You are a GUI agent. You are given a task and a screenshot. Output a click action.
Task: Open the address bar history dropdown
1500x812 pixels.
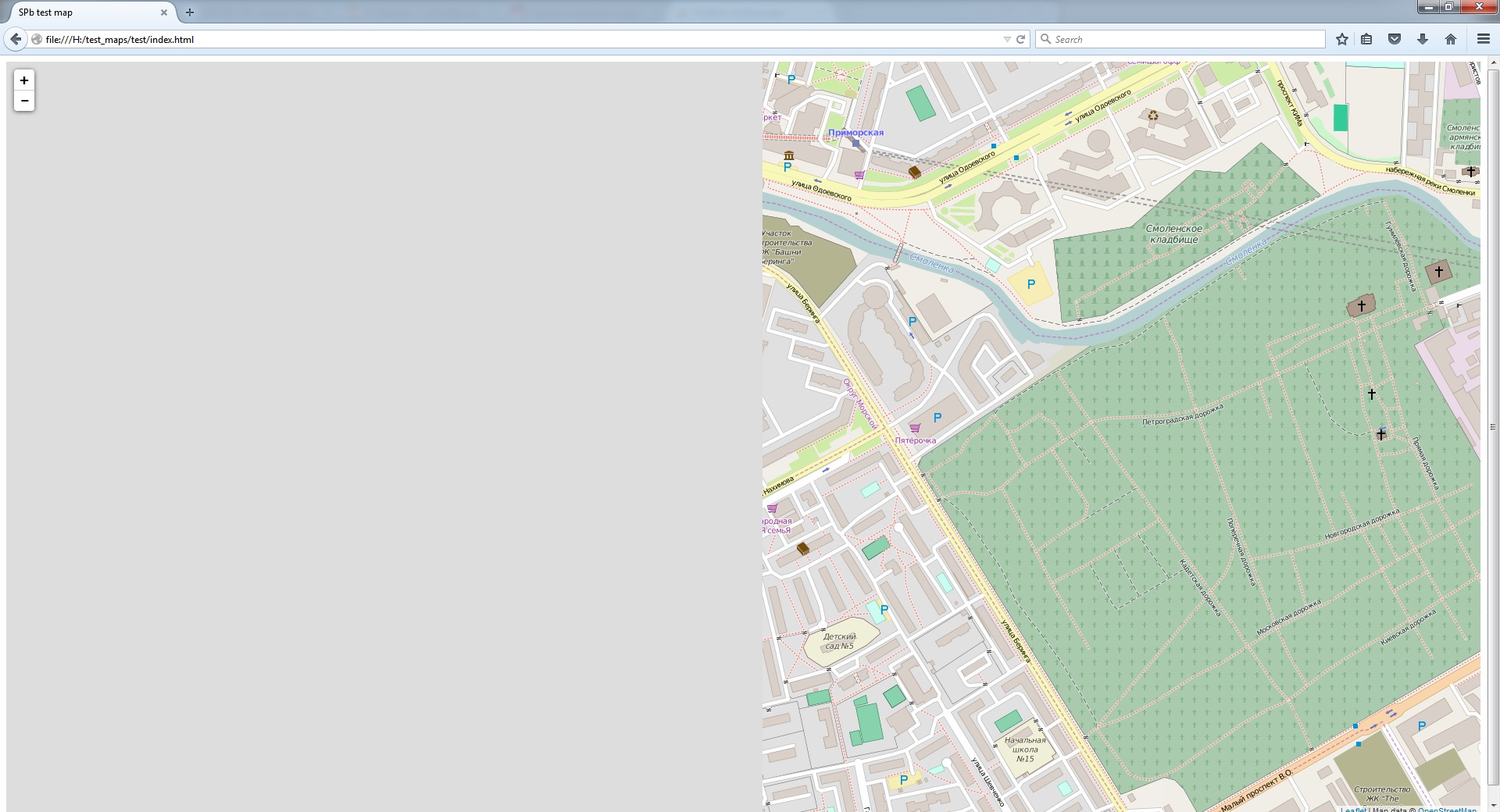click(x=1006, y=39)
